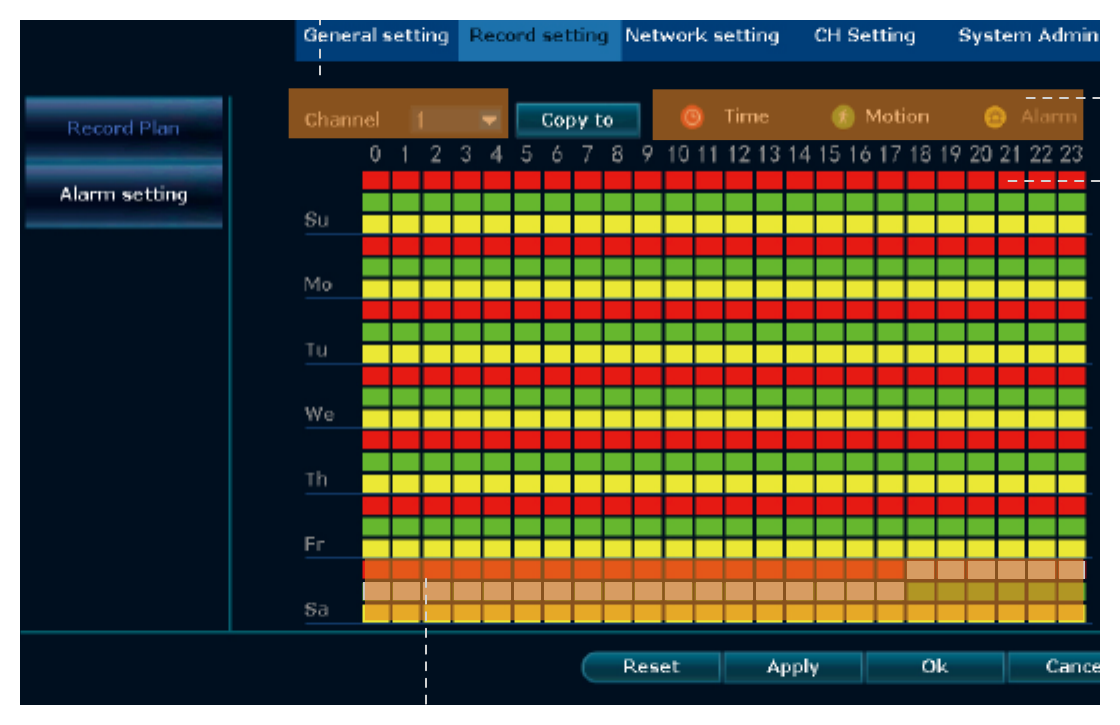Select the Motion recording icon
This screenshot has width=1120, height=725.
(843, 116)
